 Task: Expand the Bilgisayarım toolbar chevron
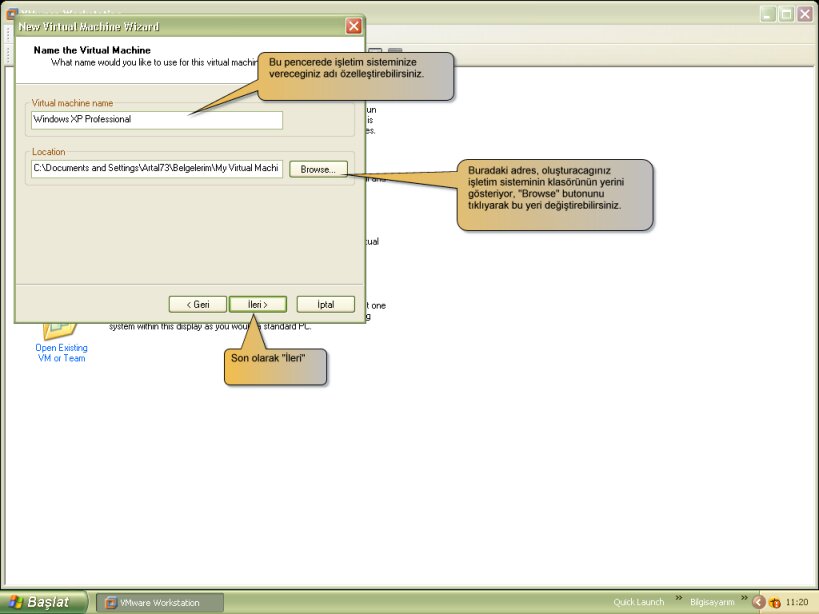click(x=744, y=598)
